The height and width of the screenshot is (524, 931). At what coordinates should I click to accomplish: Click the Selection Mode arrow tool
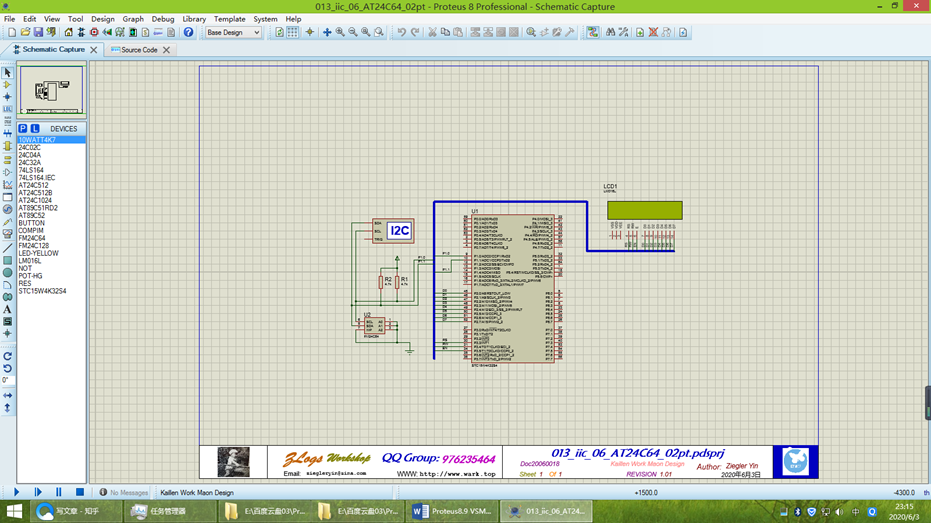pos(7,73)
